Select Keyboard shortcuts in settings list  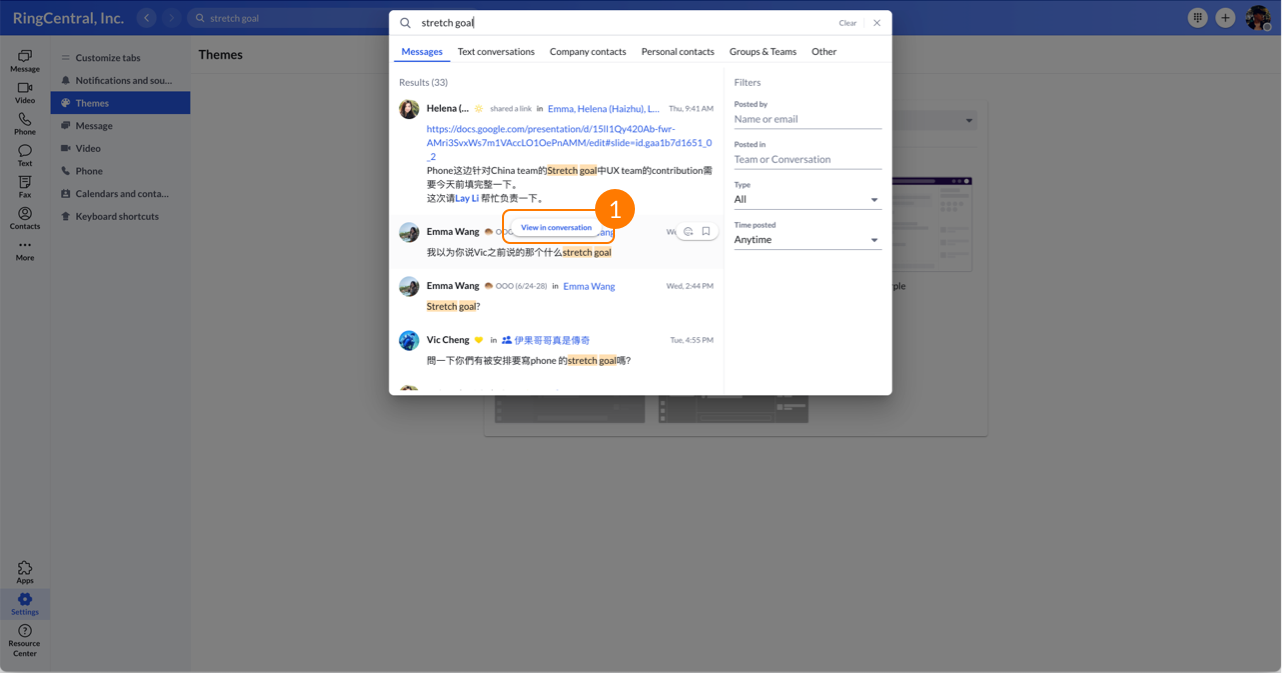(x=116, y=216)
